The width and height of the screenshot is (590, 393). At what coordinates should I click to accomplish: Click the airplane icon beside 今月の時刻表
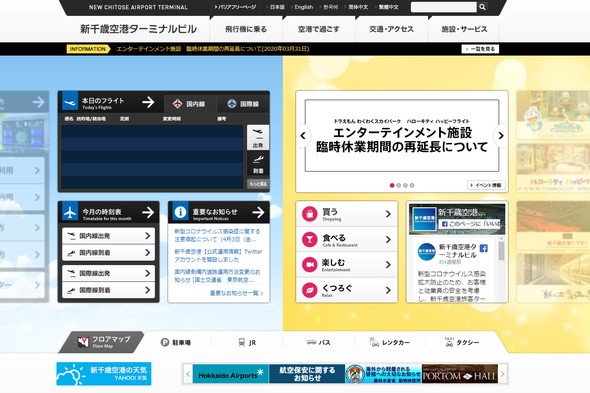[70, 212]
